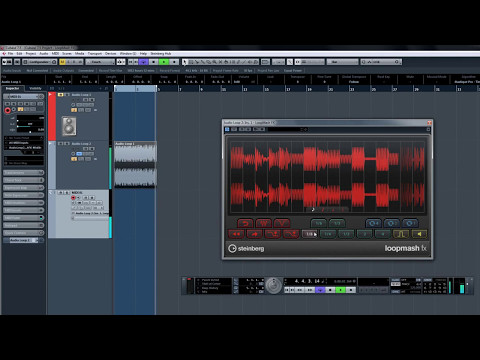Click the green 4 stutter button in LoopMash FX
The height and width of the screenshot is (360, 480).
click(383, 234)
